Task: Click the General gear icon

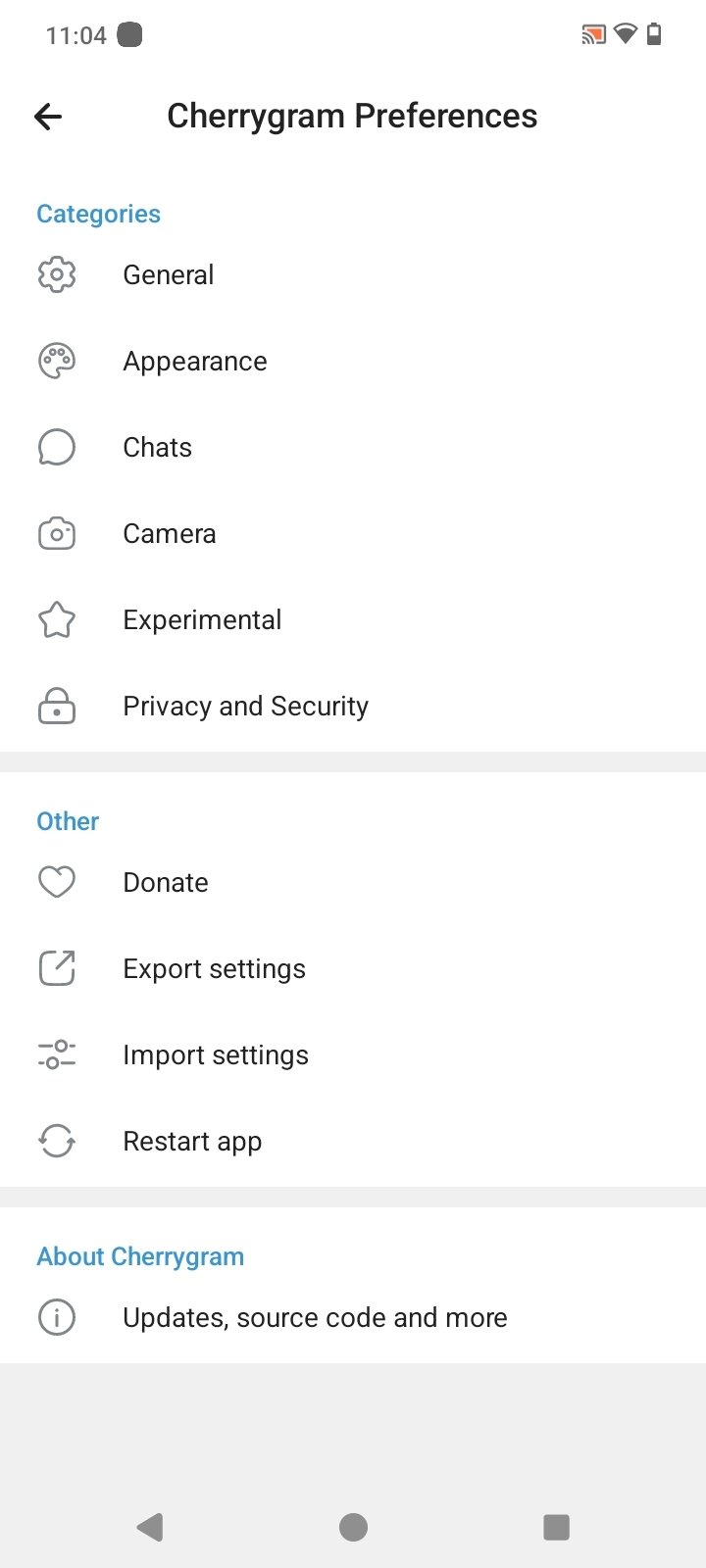Action: [57, 274]
